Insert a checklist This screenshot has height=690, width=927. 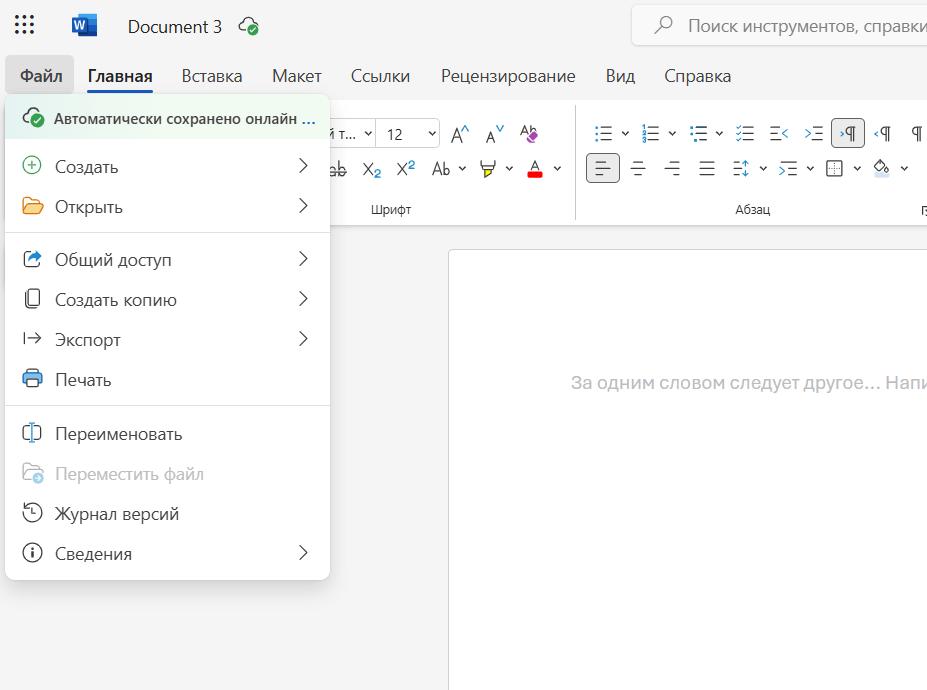[745, 134]
